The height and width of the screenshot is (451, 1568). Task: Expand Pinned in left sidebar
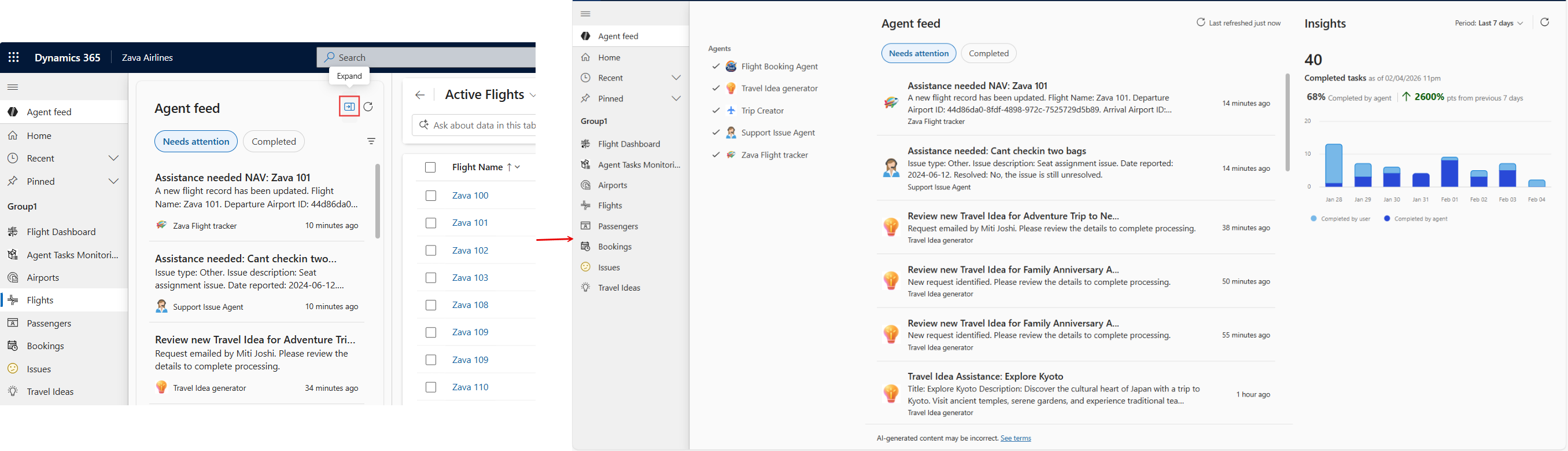pos(114,181)
